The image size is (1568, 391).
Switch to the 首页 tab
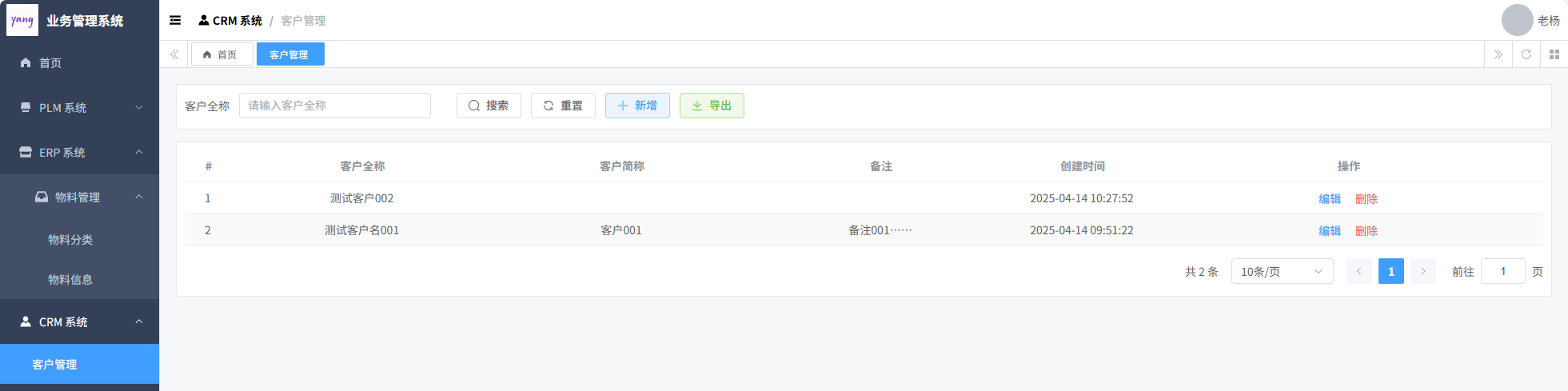[x=221, y=54]
